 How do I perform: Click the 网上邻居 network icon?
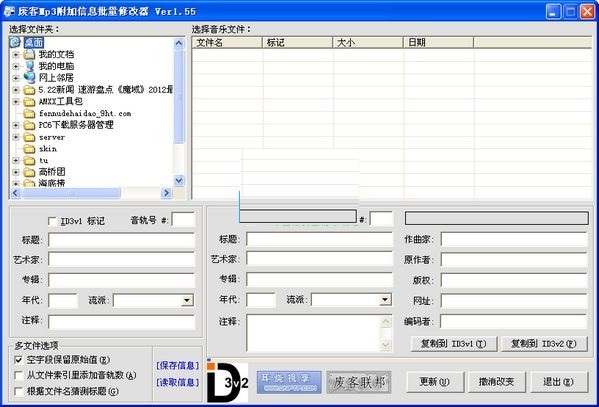(29, 78)
